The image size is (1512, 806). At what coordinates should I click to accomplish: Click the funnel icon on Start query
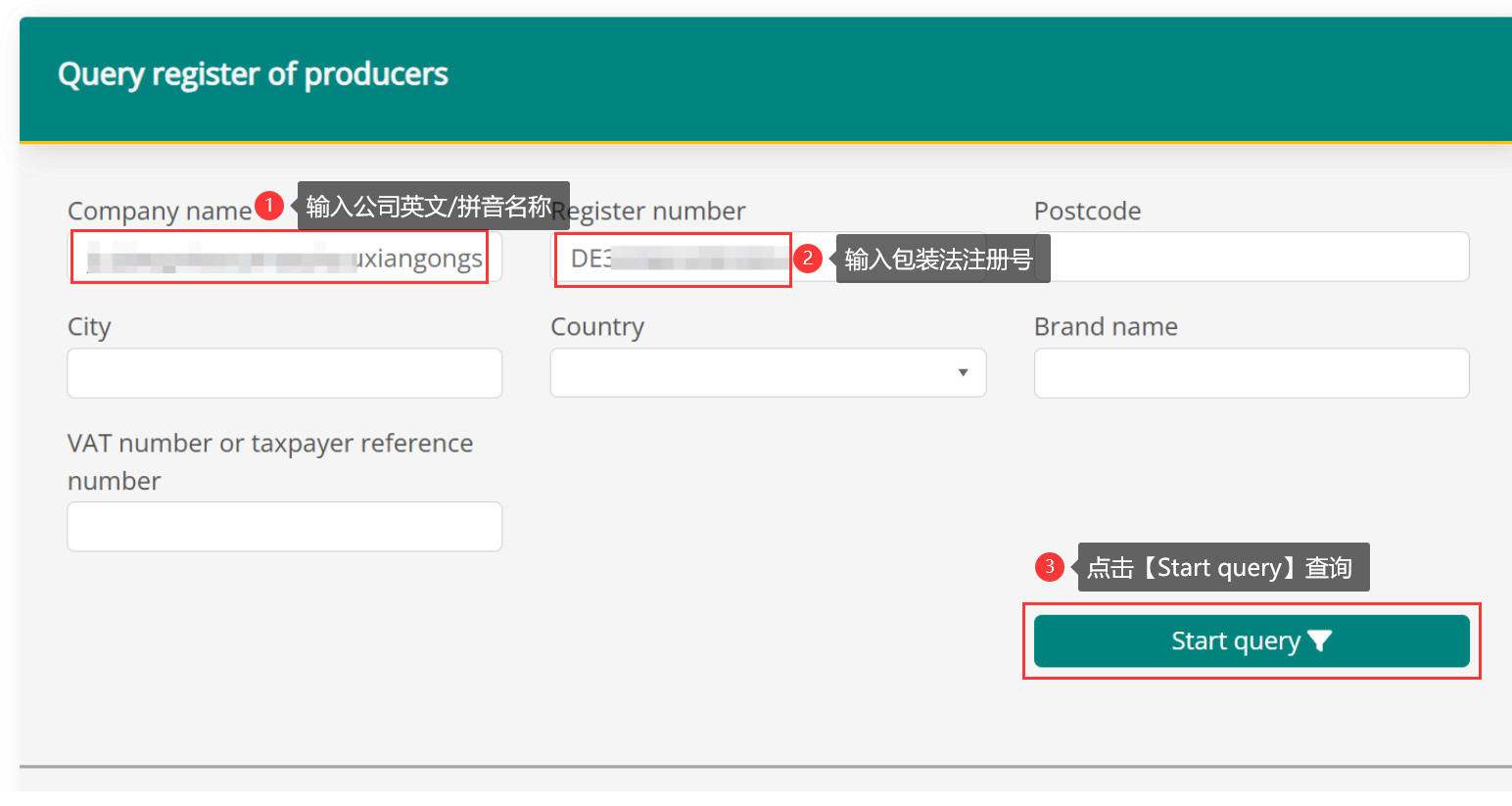1319,641
